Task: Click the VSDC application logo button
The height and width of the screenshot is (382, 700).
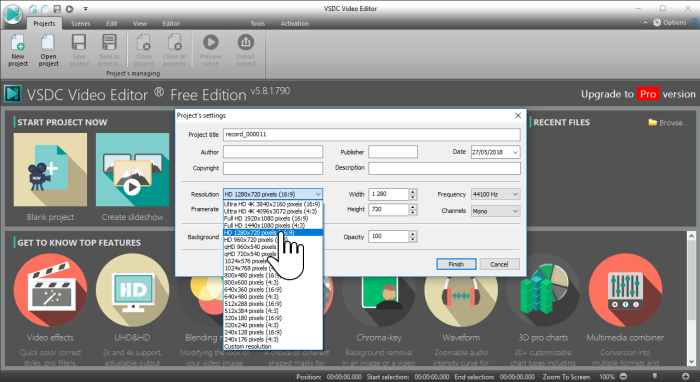Action: point(13,13)
